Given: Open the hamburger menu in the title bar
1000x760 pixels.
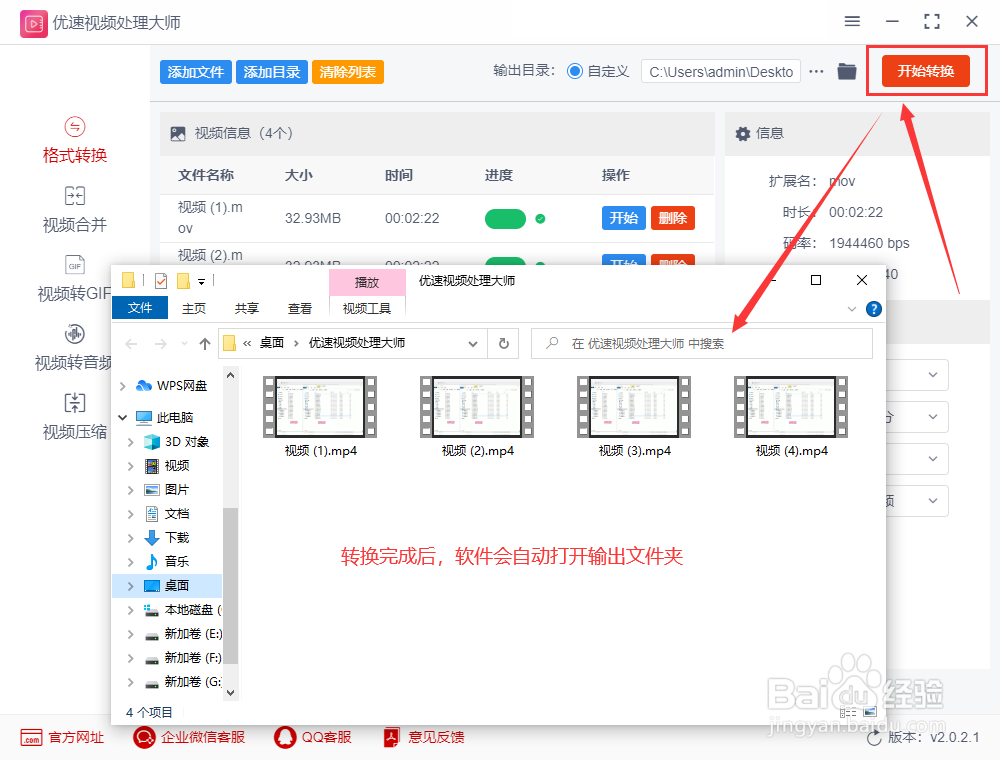Looking at the screenshot, I should coord(852,22).
